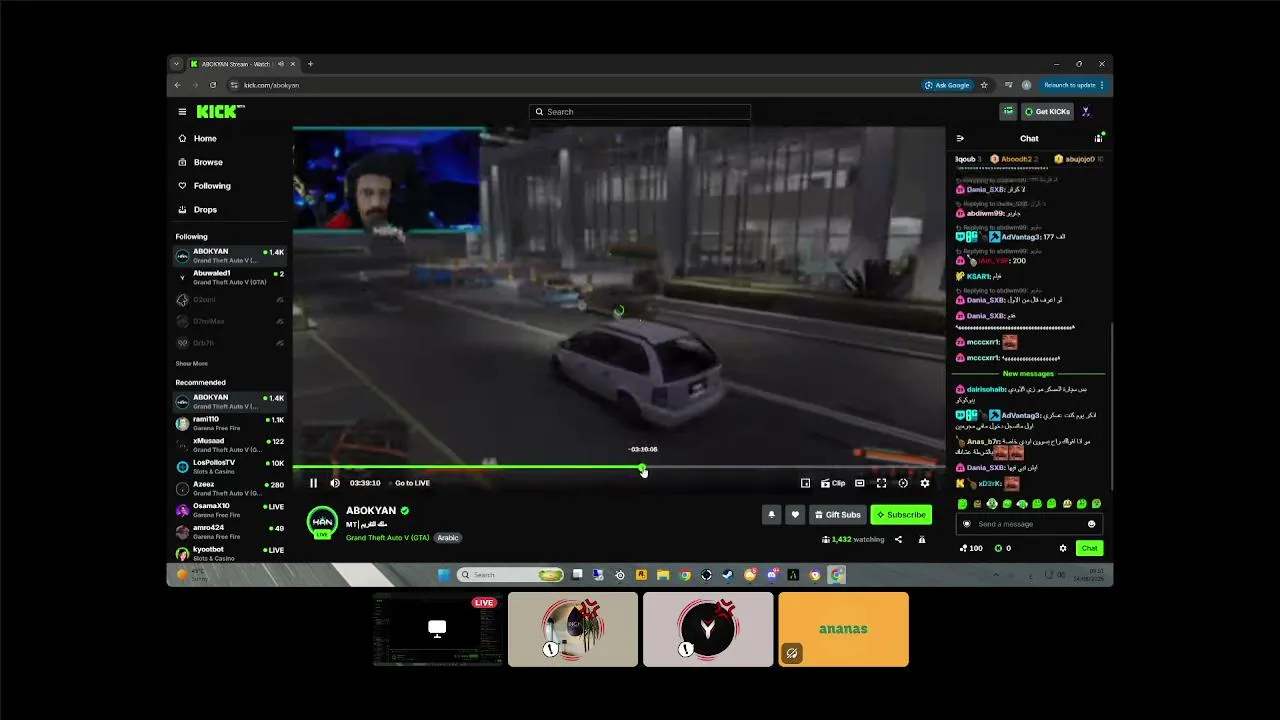Open the KICKs balance icon showing 0
The width and height of the screenshot is (1280, 720).
1003,548
